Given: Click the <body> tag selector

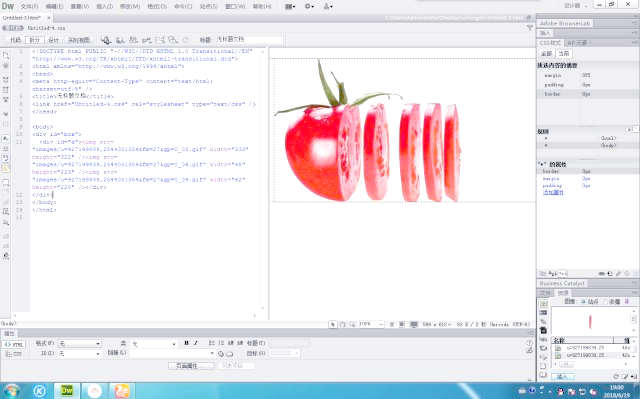Looking at the screenshot, I should click(8, 324).
